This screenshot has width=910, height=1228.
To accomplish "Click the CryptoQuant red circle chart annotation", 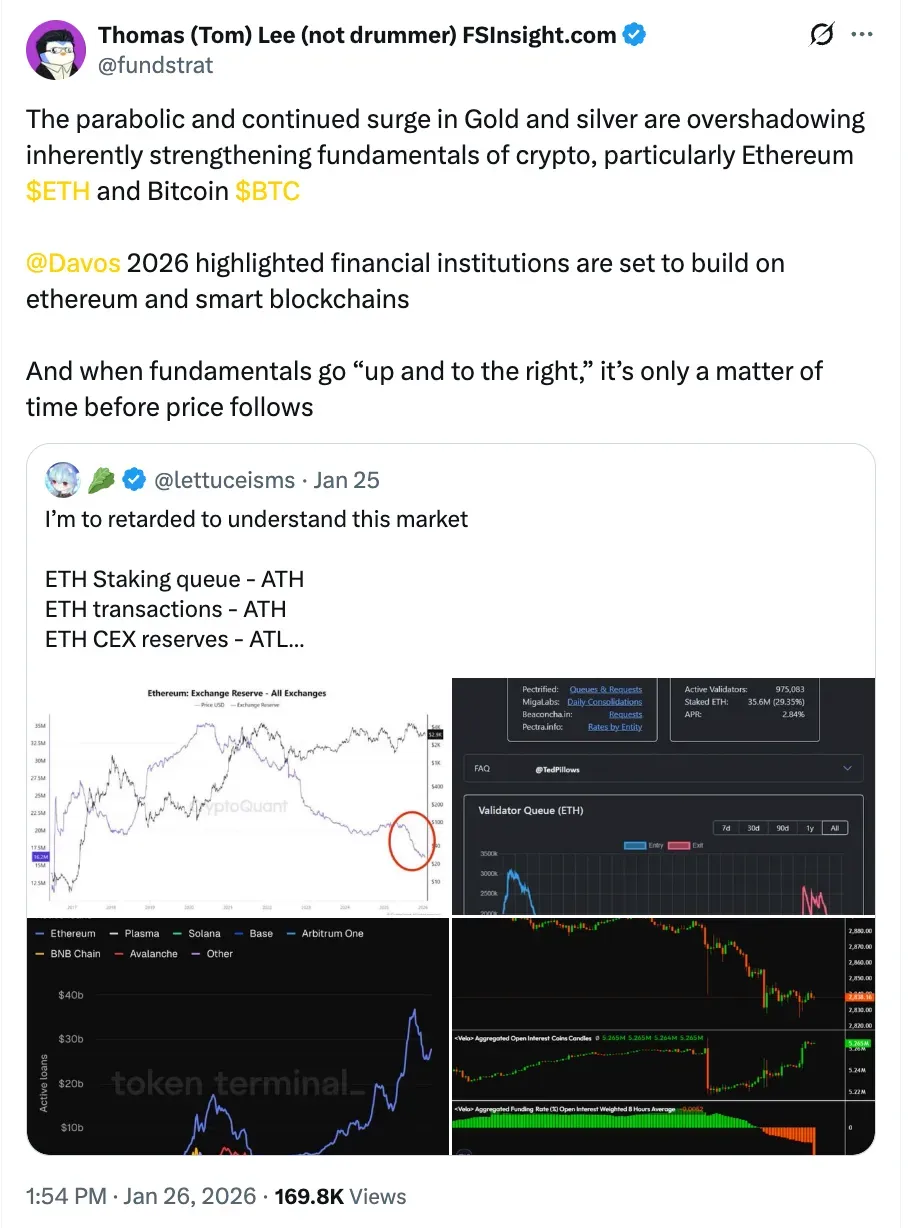I will [410, 838].
